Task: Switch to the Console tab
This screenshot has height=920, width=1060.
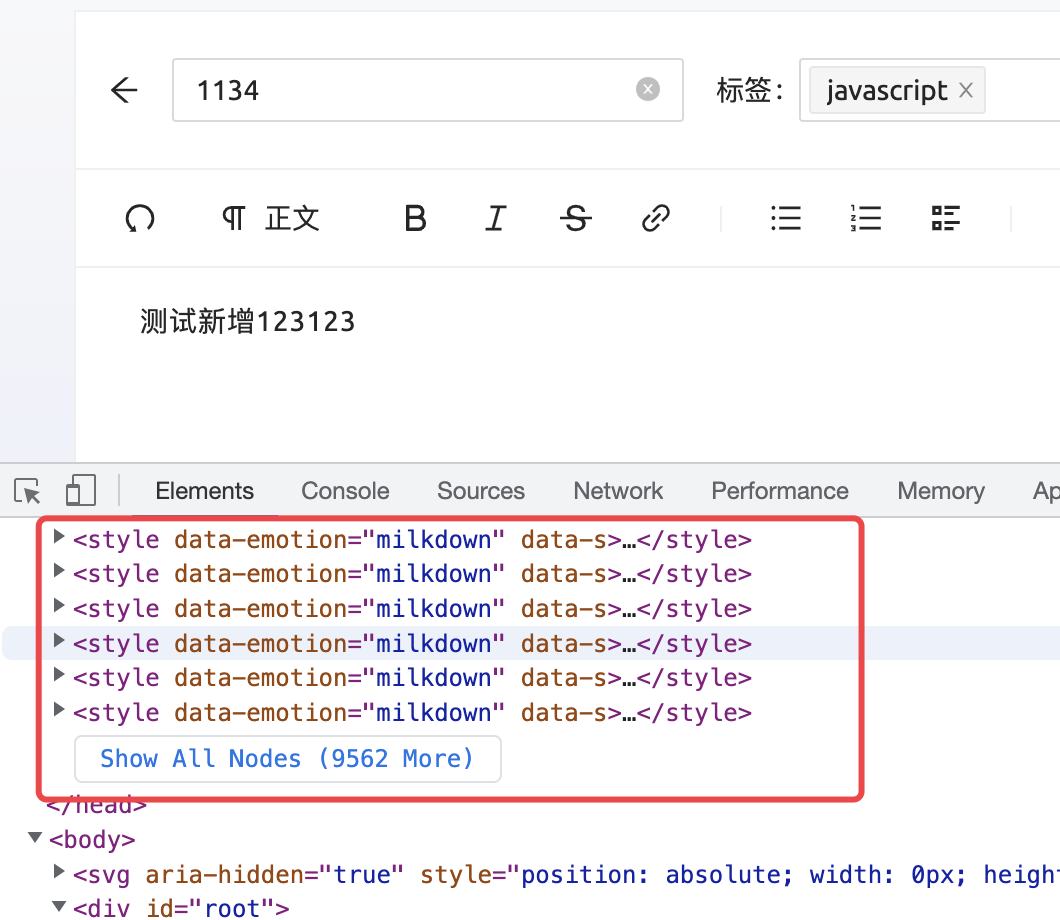Action: (345, 491)
